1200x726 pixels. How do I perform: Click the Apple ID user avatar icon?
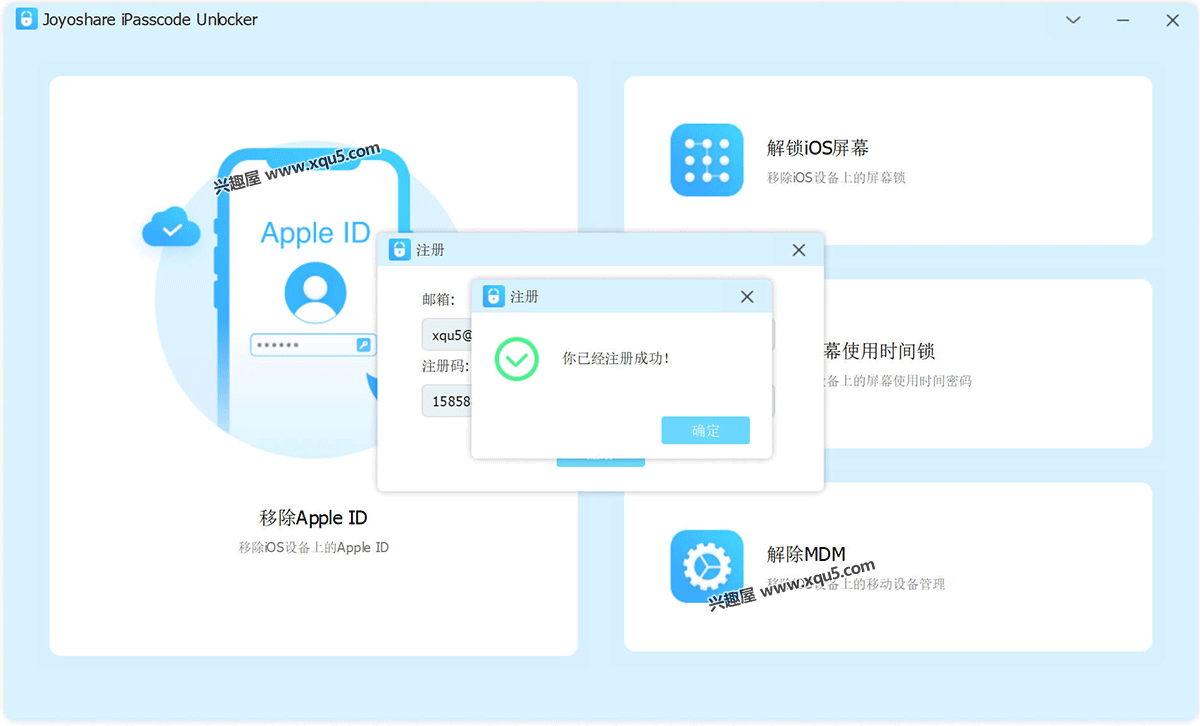pyautogui.click(x=316, y=294)
